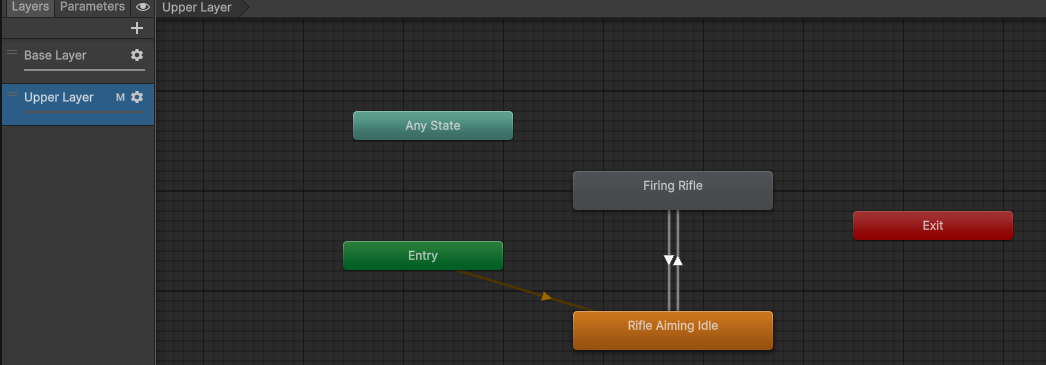Click the Base Layer weight bar
This screenshot has width=1046, height=365.
coord(84,69)
